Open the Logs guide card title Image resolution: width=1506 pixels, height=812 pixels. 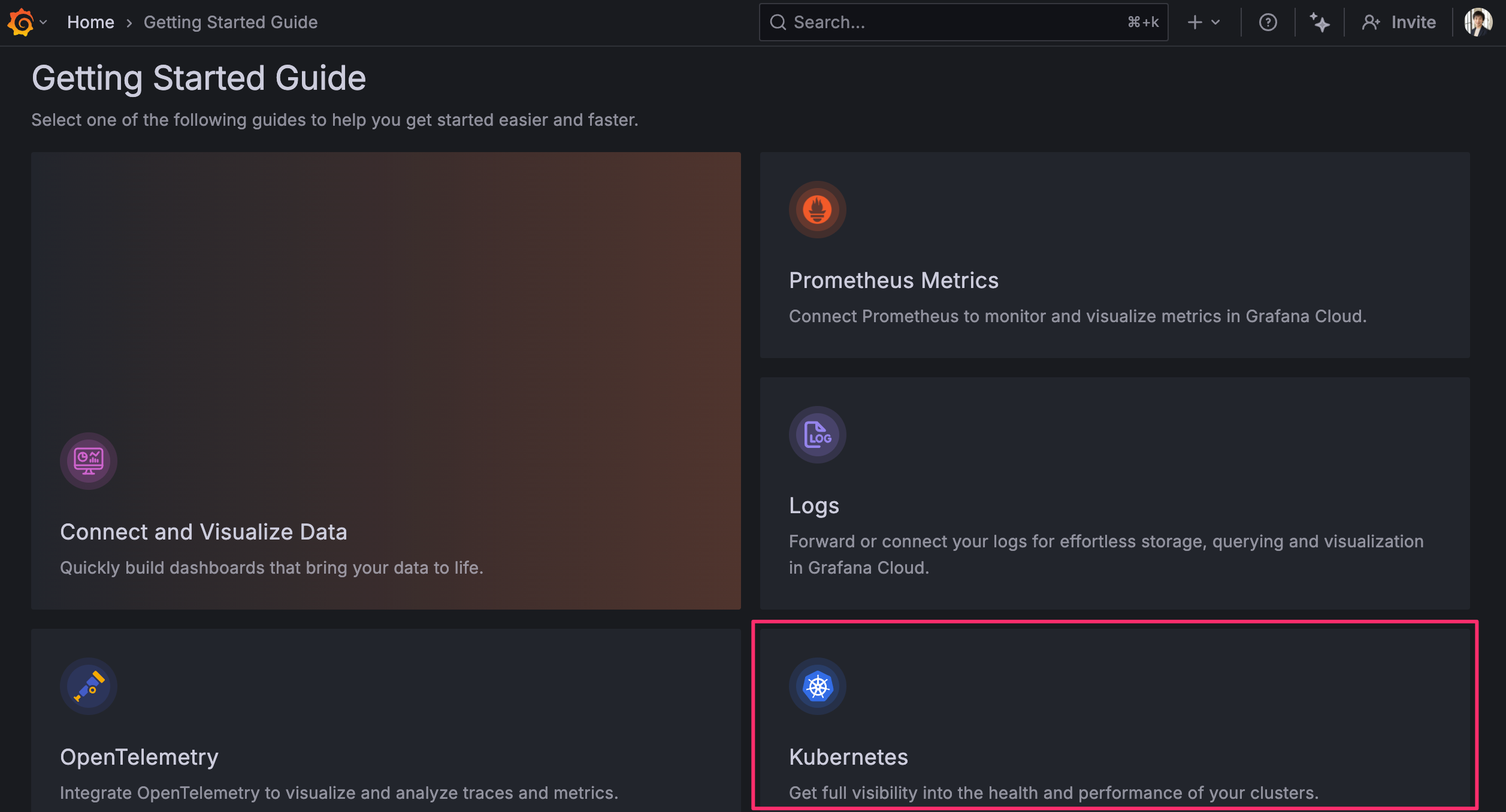pos(814,505)
